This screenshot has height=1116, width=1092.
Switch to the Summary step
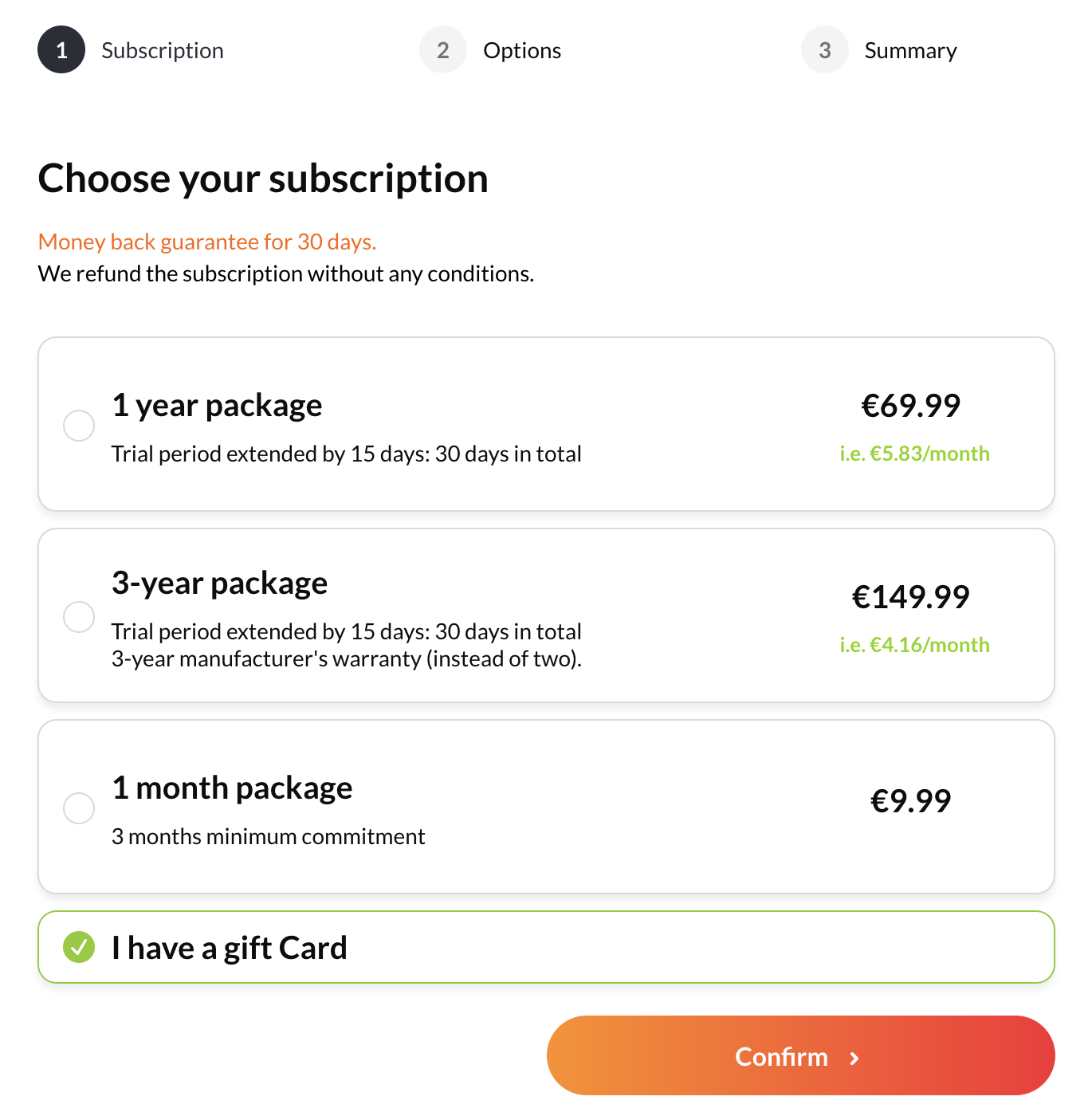pyautogui.click(x=910, y=49)
